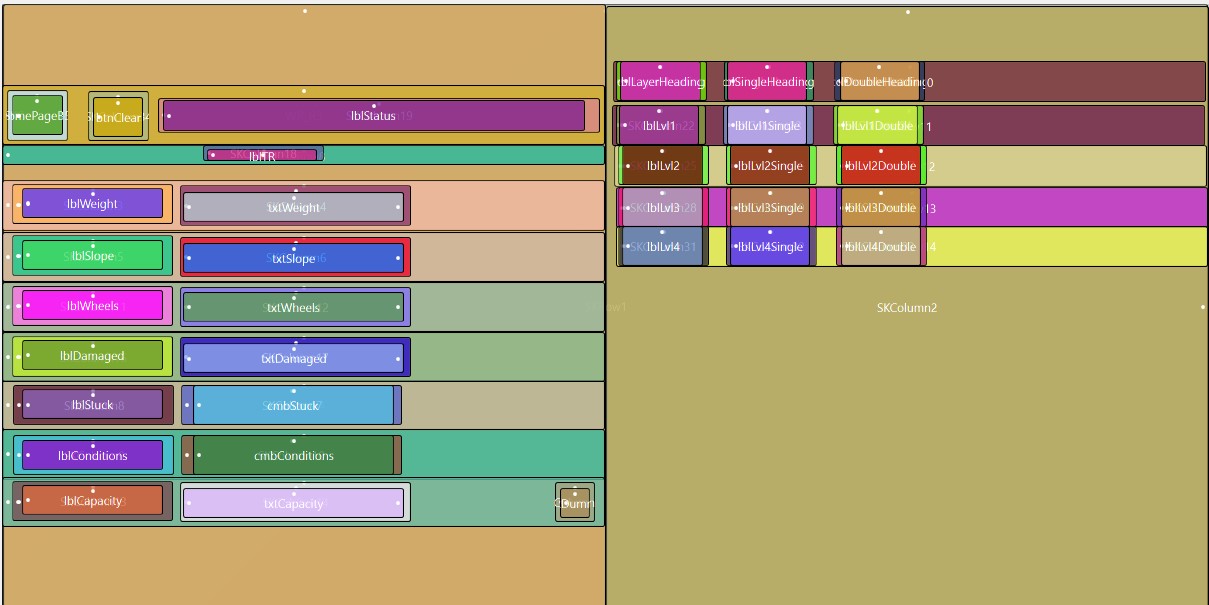The width and height of the screenshot is (1209, 605).
Task: Select the lblLvl1 label
Action: [659, 126]
